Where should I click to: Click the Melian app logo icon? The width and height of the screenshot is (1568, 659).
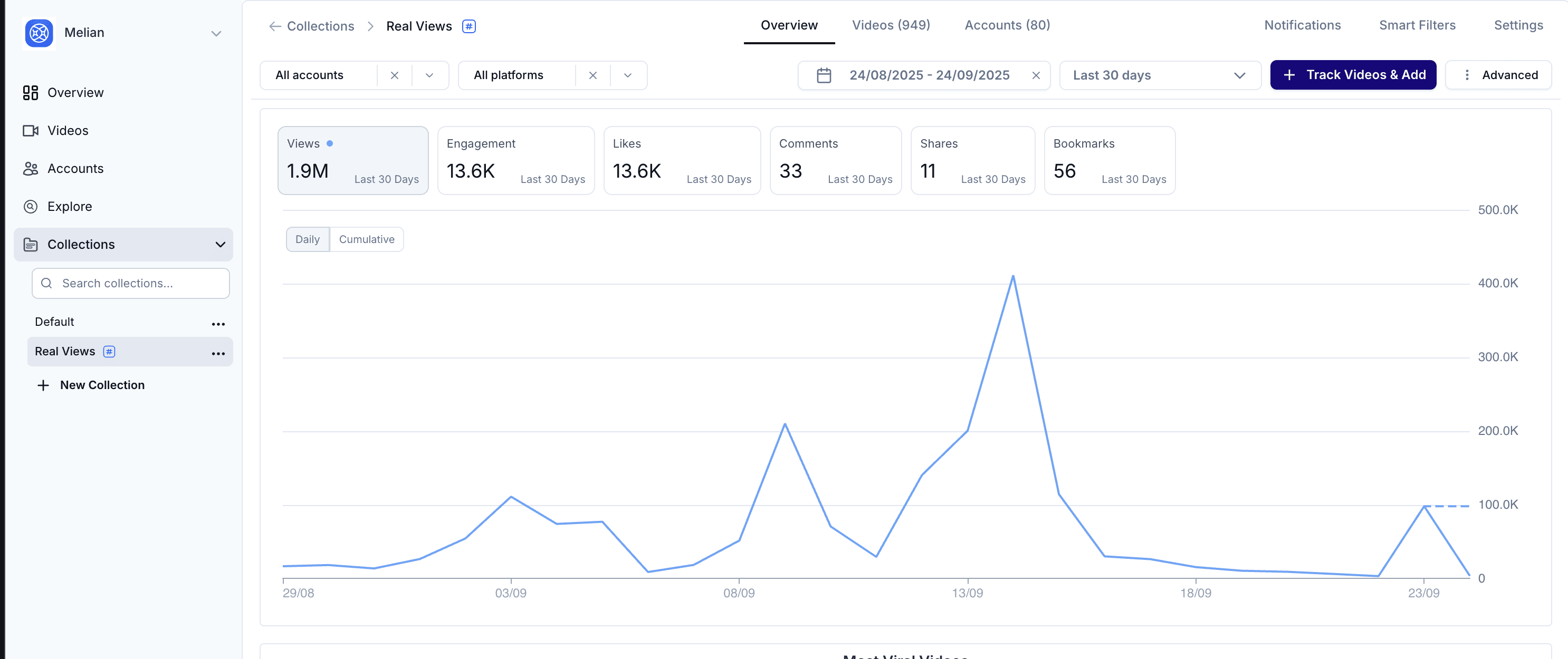(39, 33)
